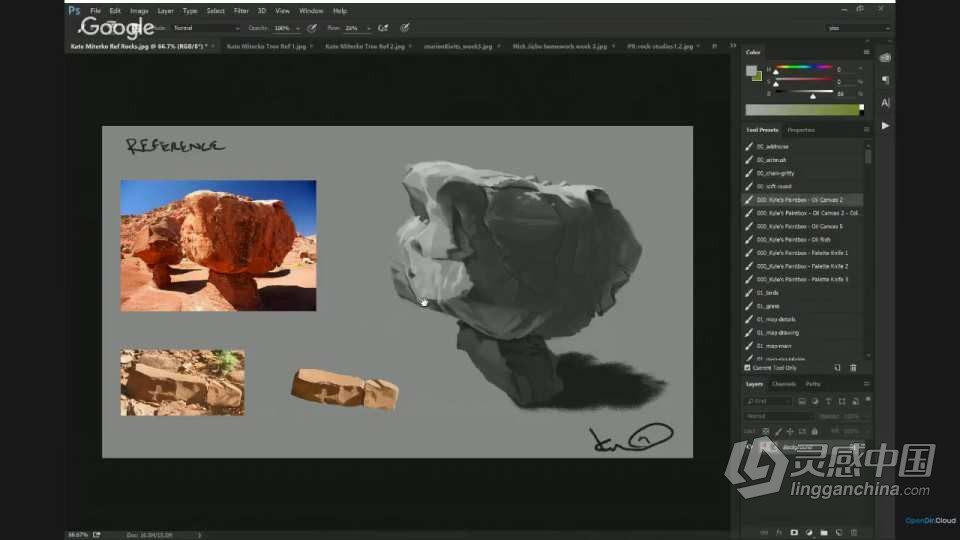
Task: Open the Color panel options menu
Action: pyautogui.click(x=866, y=53)
